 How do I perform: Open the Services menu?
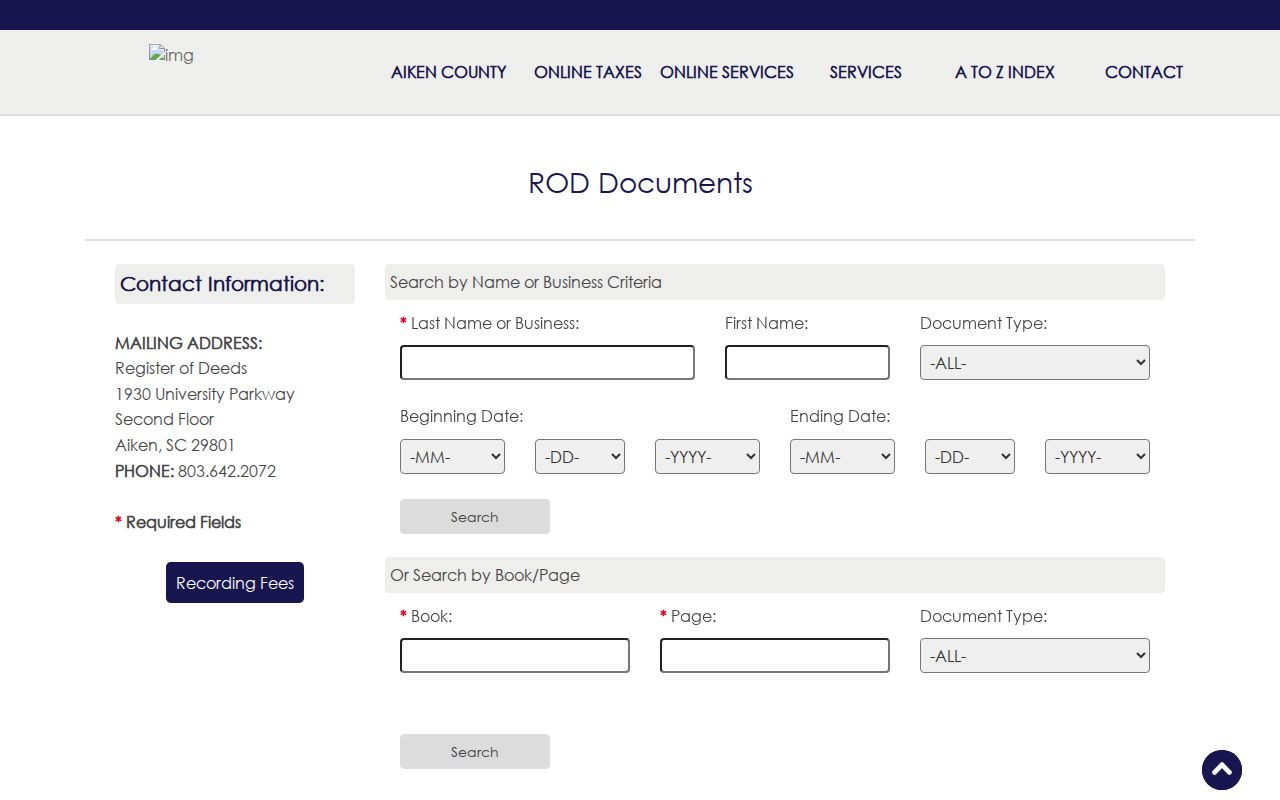(866, 72)
